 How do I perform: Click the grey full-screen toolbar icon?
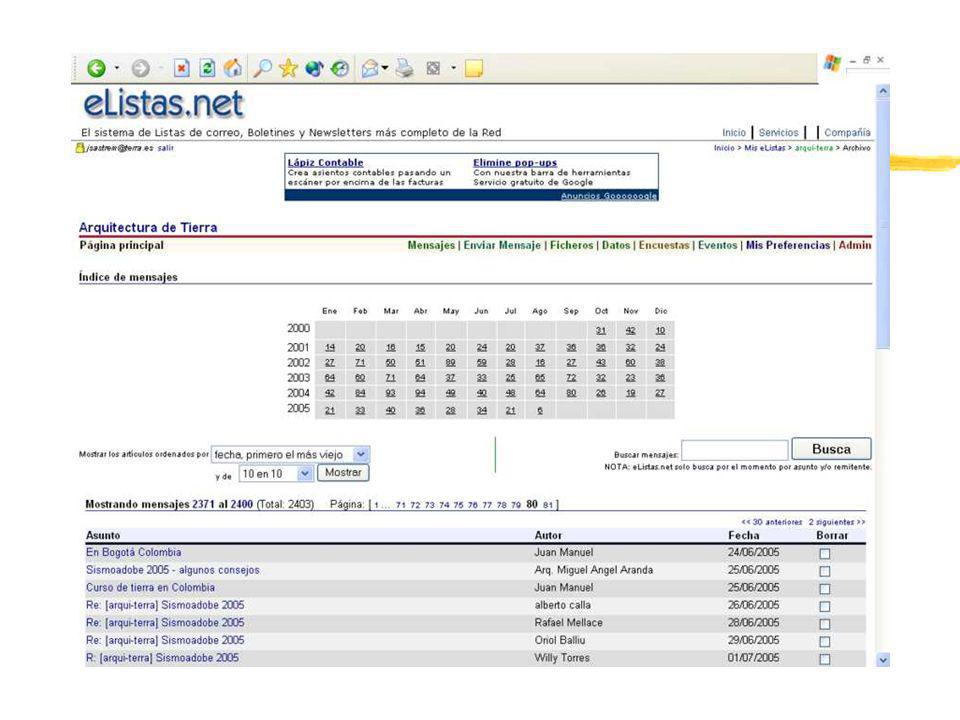(433, 68)
